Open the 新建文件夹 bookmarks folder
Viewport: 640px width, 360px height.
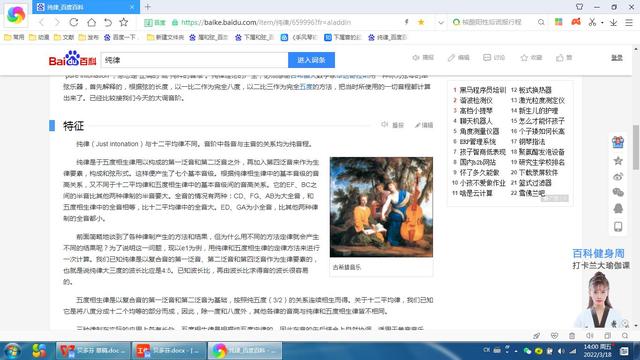click(x=165, y=37)
